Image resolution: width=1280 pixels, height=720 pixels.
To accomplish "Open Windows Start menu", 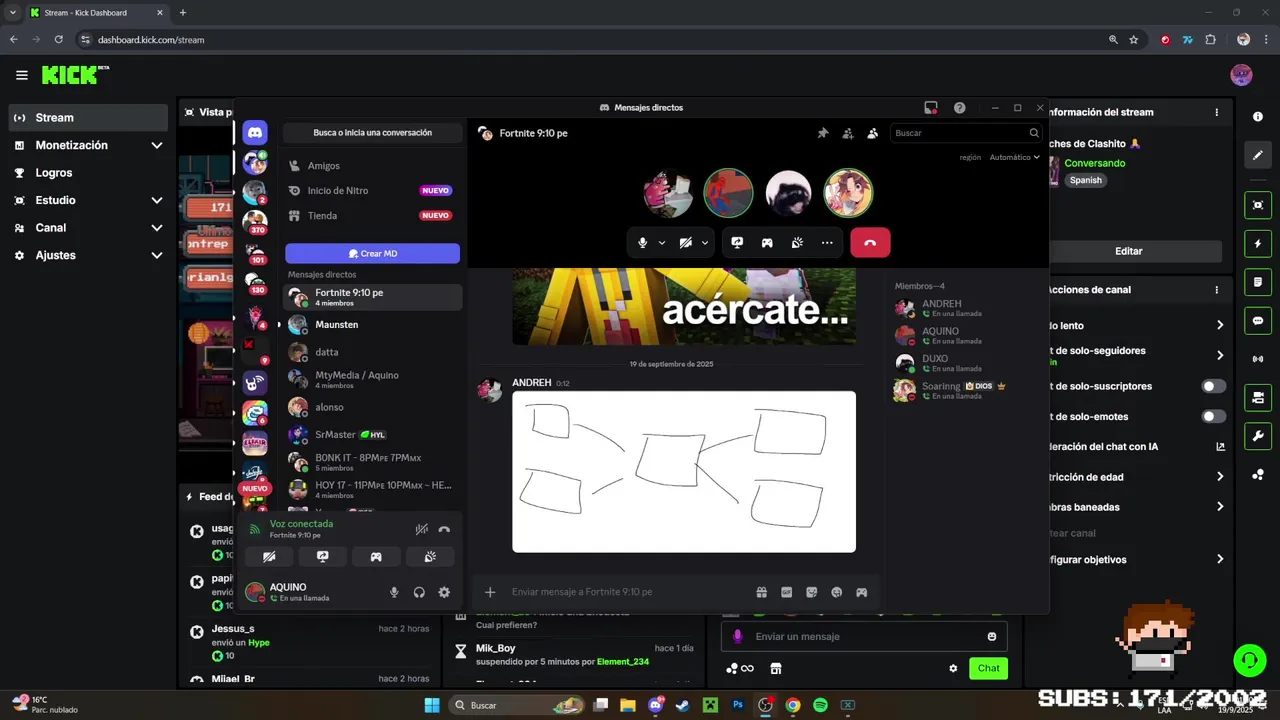I will coord(432,705).
